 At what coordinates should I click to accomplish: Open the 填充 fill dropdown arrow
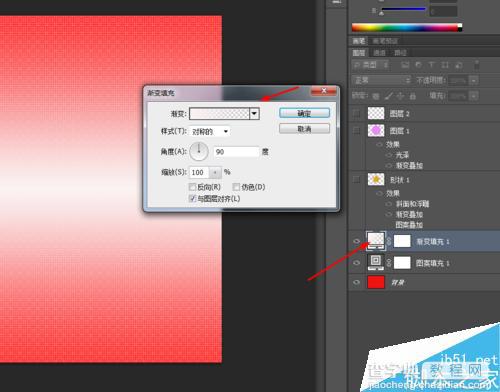(x=474, y=96)
